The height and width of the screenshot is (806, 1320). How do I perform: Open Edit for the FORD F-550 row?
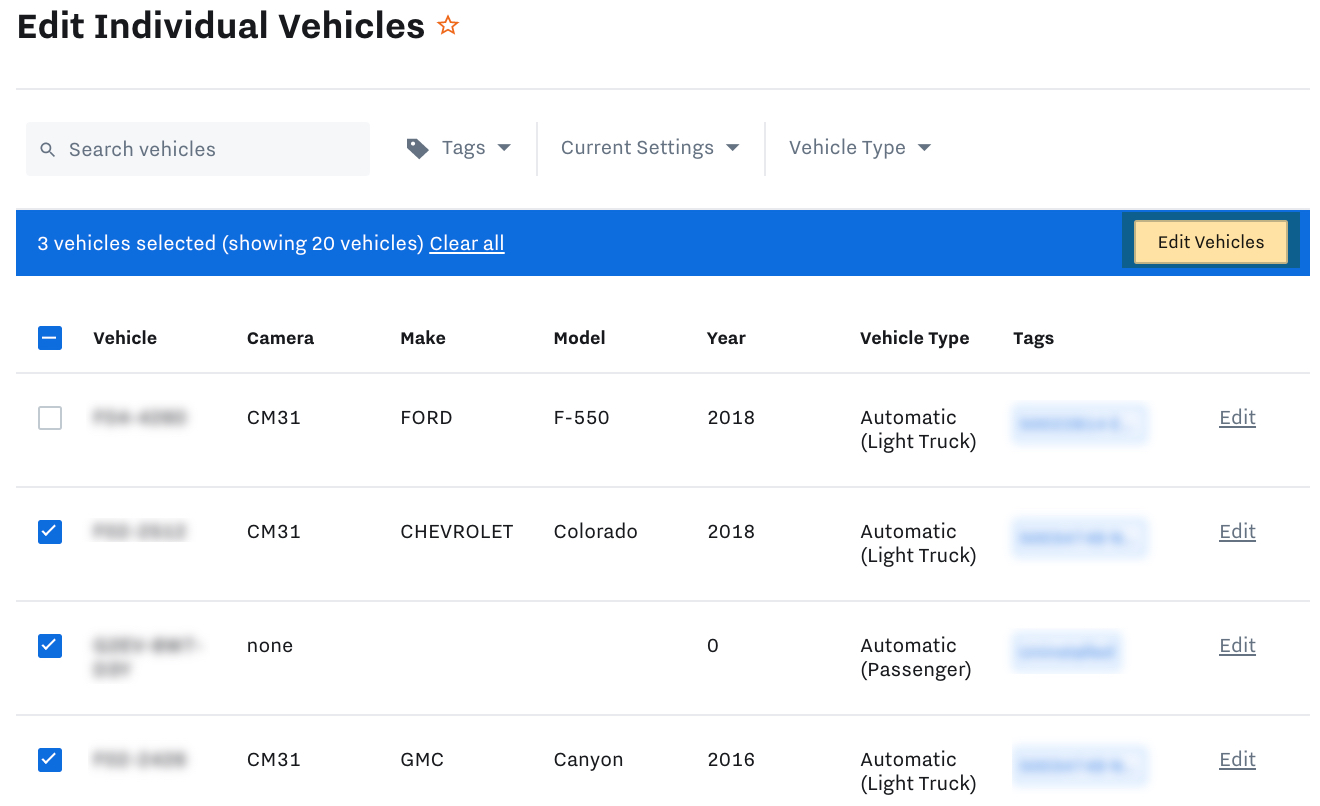tap(1237, 417)
